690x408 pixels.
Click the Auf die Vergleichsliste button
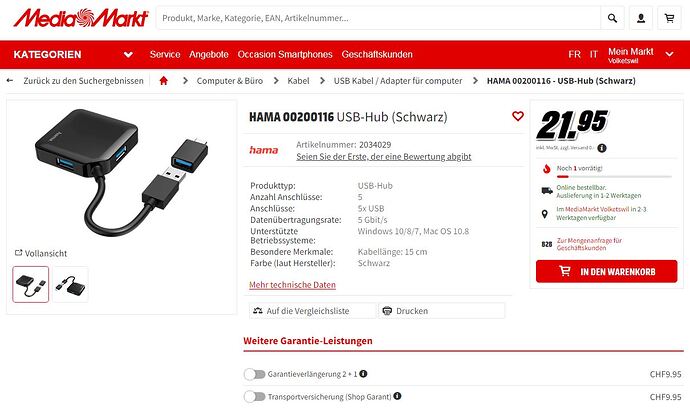tap(312, 311)
